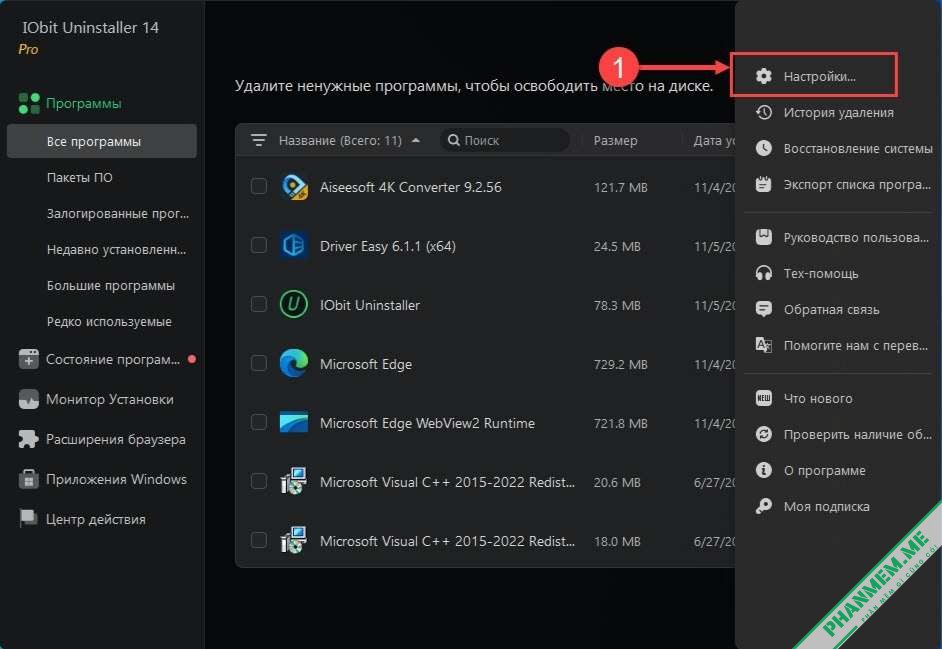Click the export list icon beside Экспорт списка
This screenshot has height=649, width=942.
[x=764, y=184]
